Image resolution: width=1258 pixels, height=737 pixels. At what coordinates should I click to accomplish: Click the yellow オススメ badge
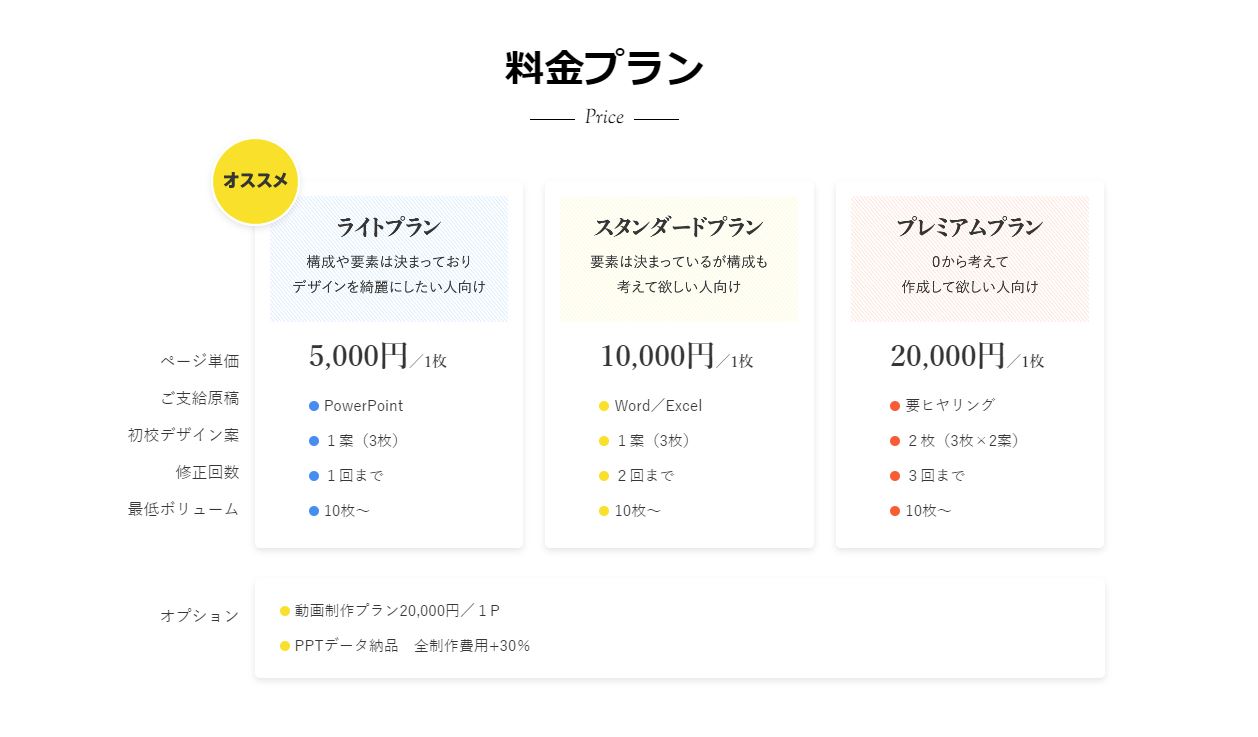coord(255,181)
